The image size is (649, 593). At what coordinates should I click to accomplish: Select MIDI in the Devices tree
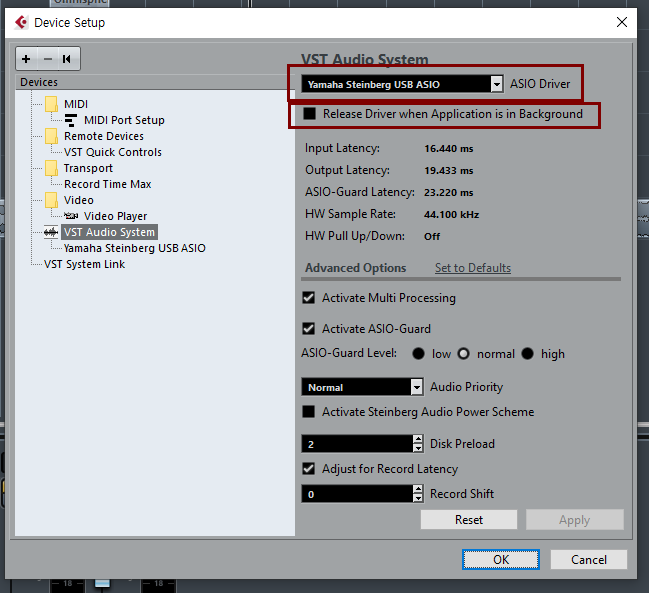(76, 104)
